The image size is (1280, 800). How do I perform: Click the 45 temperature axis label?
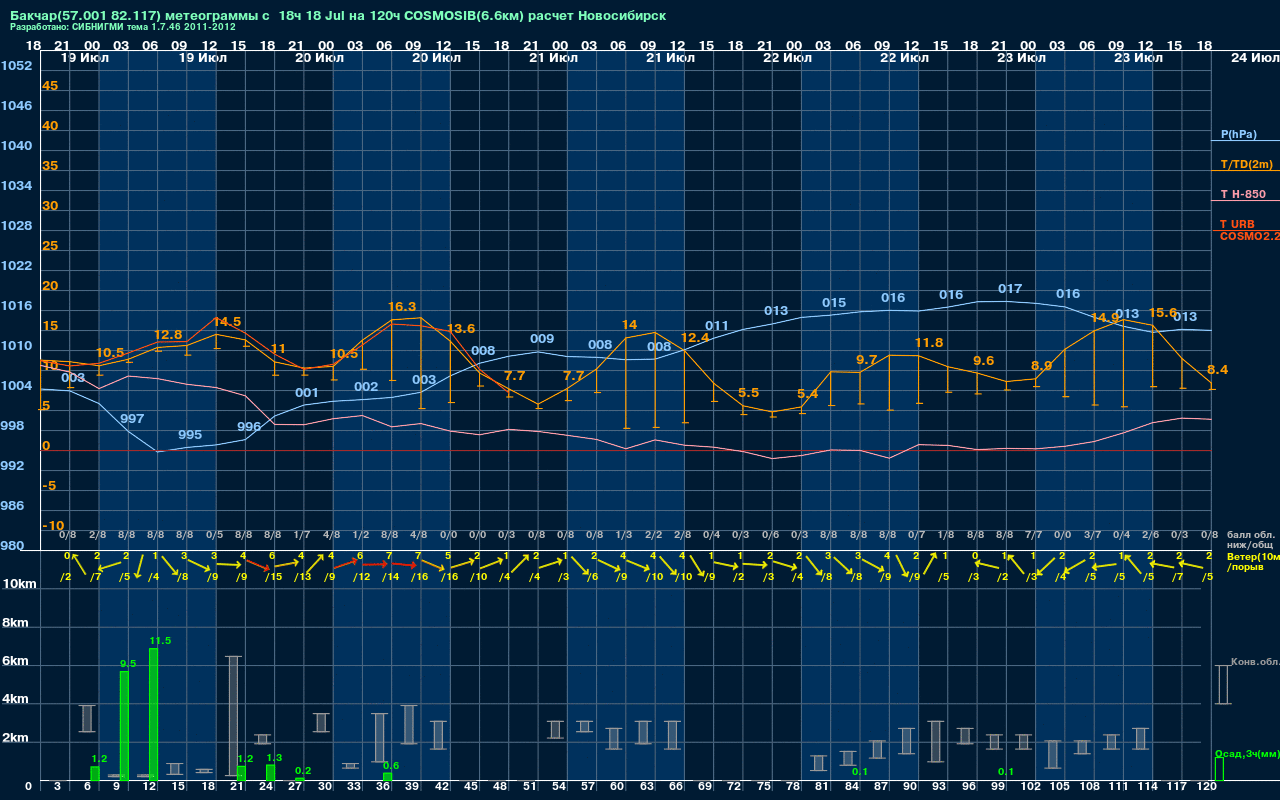point(50,86)
